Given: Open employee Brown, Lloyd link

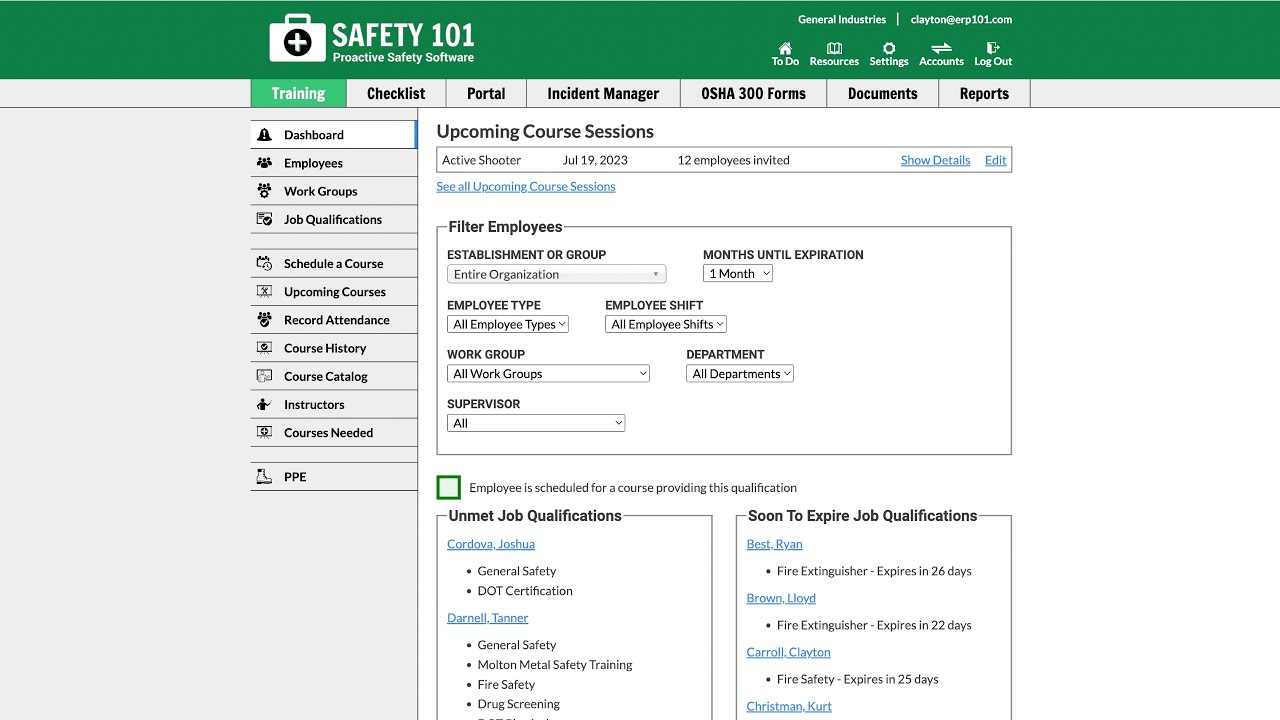Looking at the screenshot, I should point(781,598).
